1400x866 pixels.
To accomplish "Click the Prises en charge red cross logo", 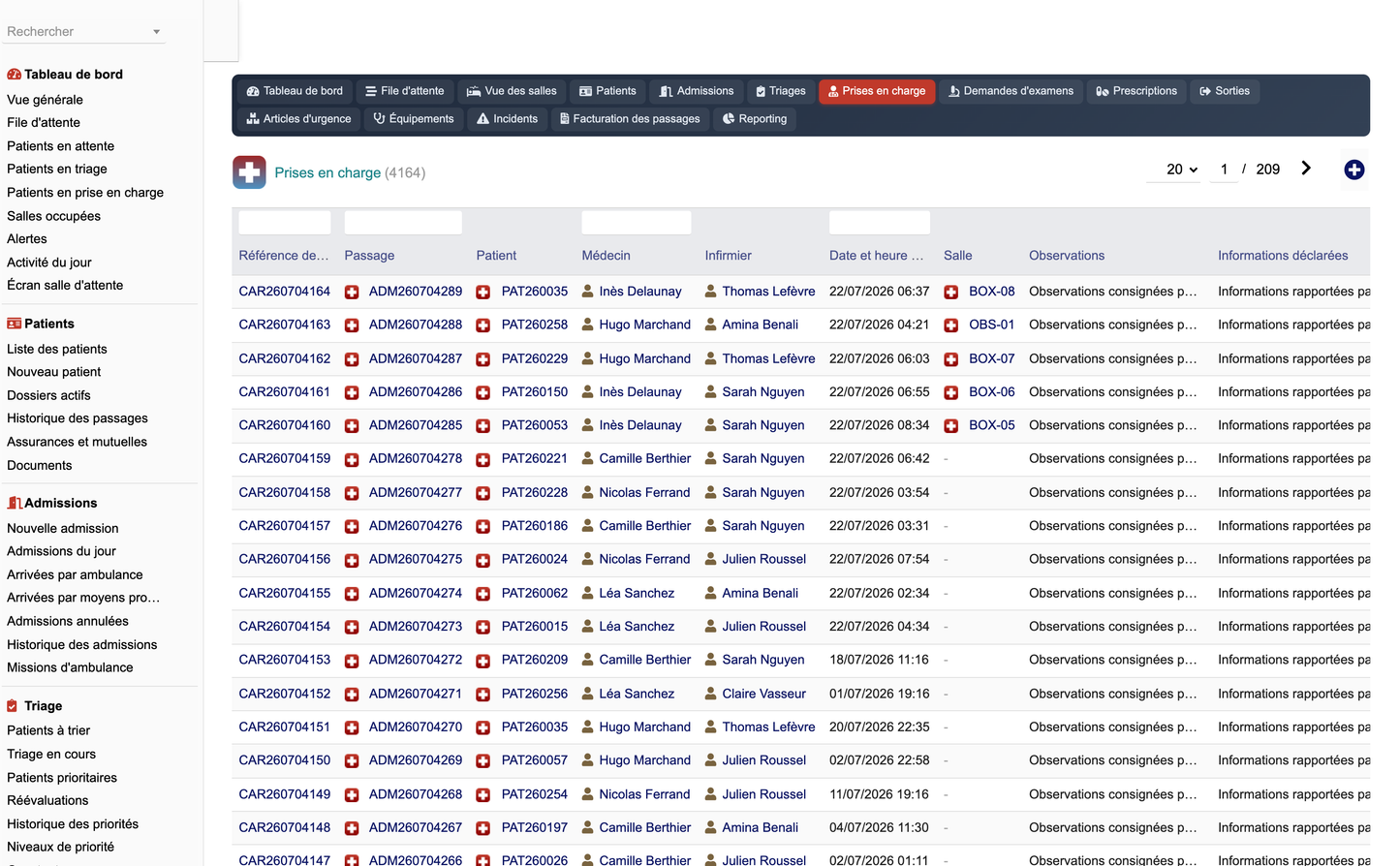I will click(249, 172).
